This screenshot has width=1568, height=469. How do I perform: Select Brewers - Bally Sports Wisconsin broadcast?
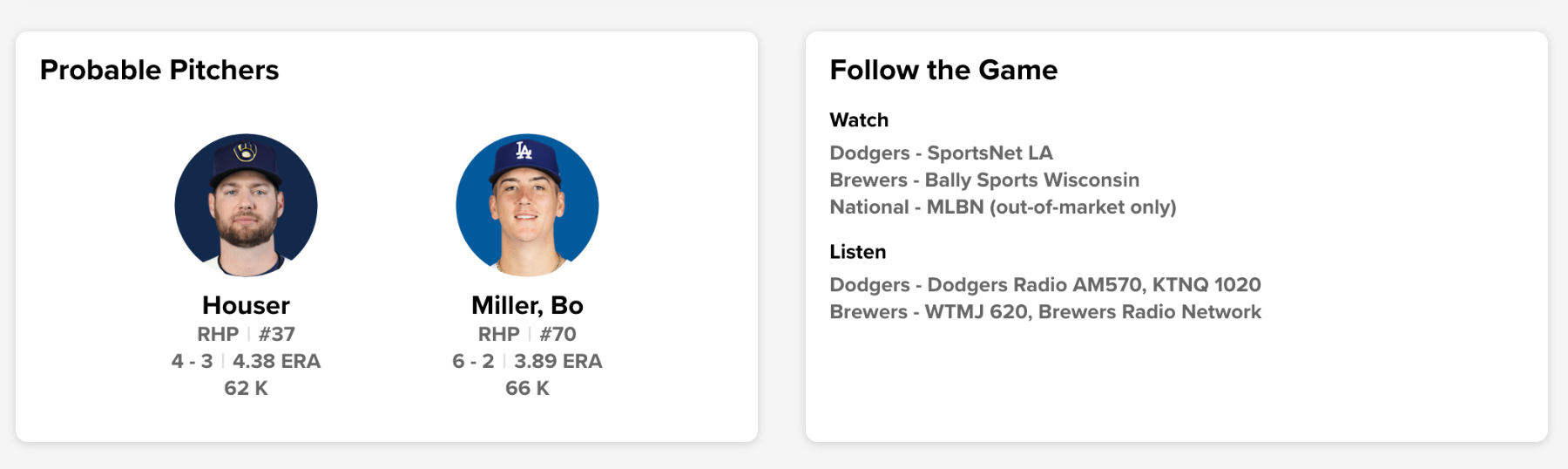(984, 180)
